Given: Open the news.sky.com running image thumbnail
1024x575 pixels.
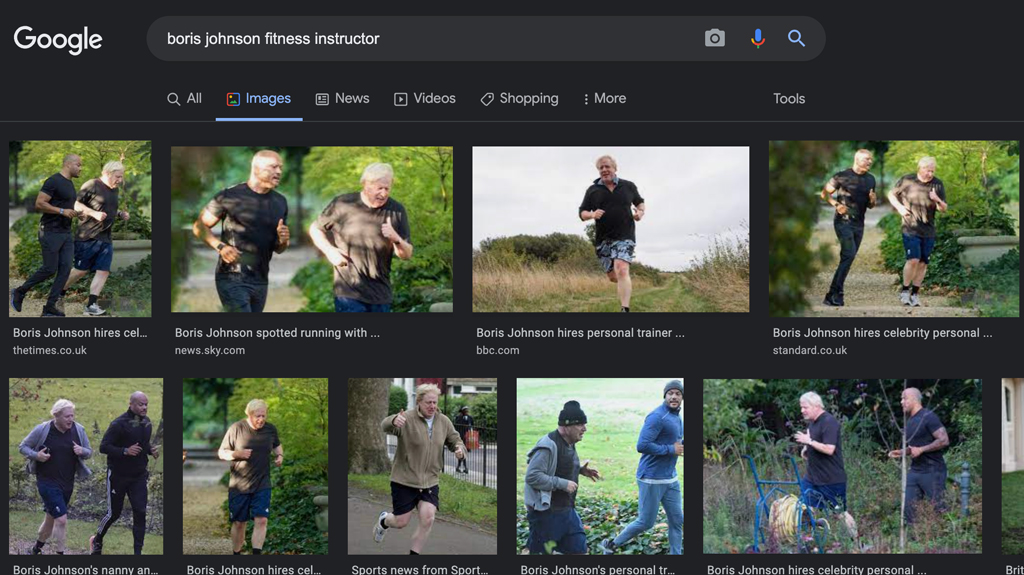Looking at the screenshot, I should point(311,229).
